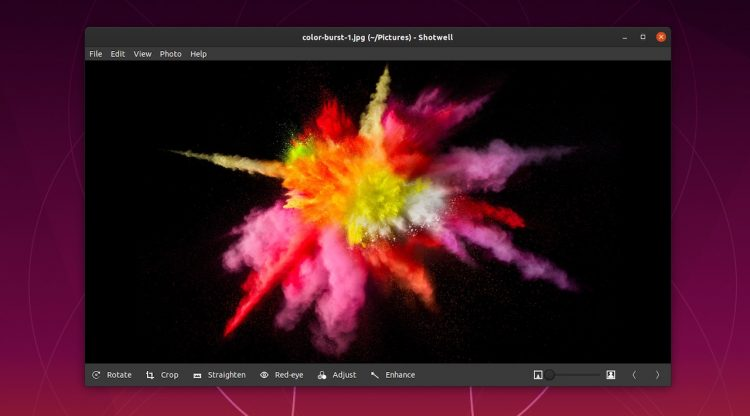Click the color-burst photo in viewer
Image resolution: width=750 pixels, height=416 pixels.
378,211
